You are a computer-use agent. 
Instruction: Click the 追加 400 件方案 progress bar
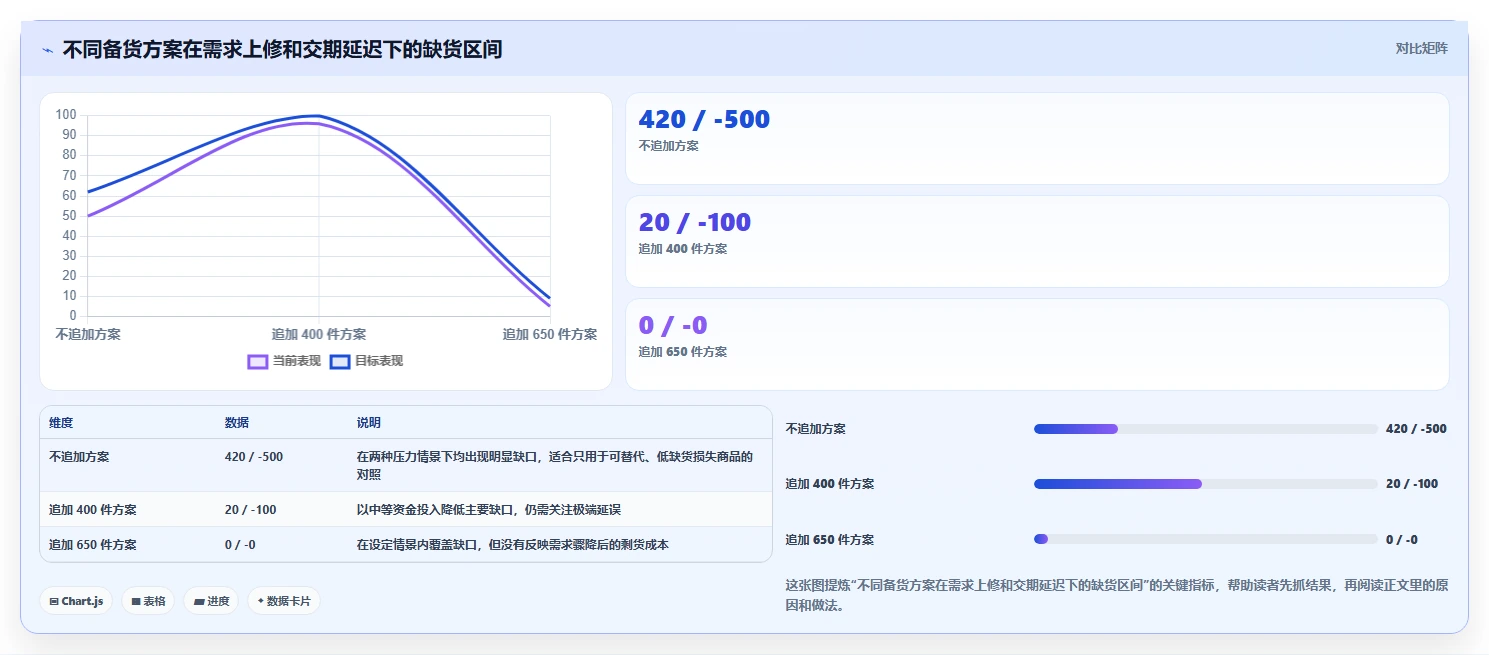(1206, 484)
